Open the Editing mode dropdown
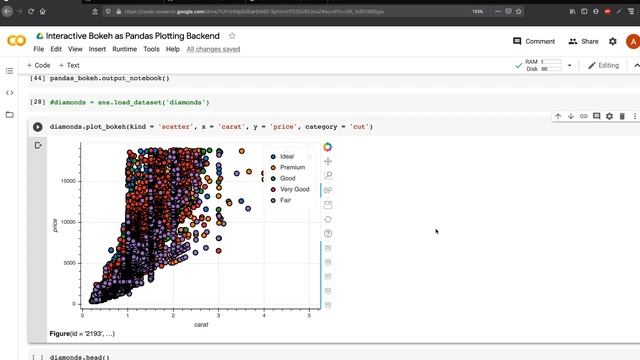The width and height of the screenshot is (640, 360). point(603,65)
